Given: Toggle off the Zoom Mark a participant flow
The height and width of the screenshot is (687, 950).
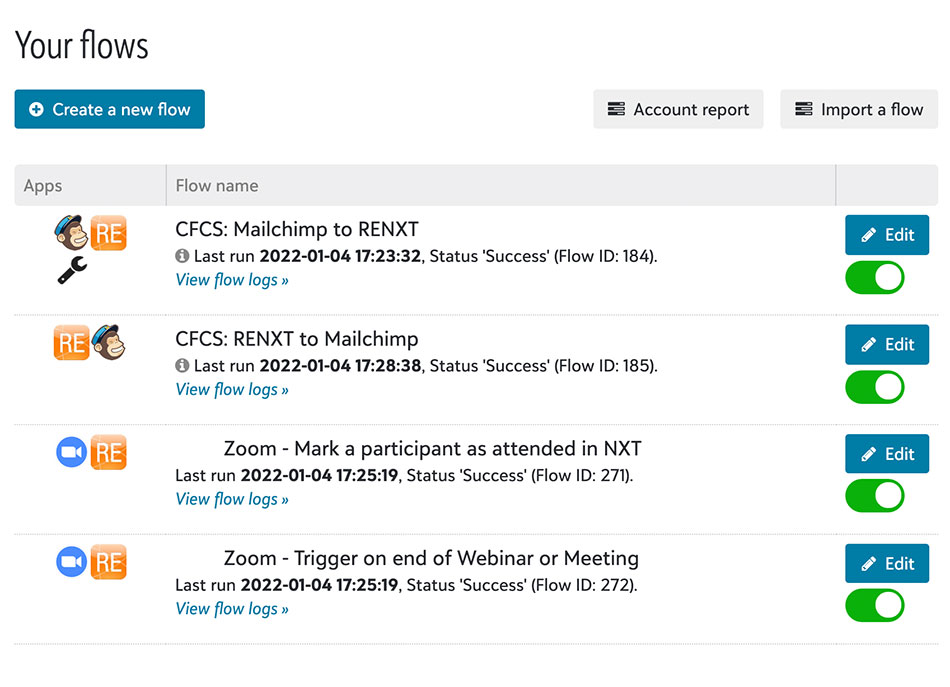Looking at the screenshot, I should (x=874, y=496).
